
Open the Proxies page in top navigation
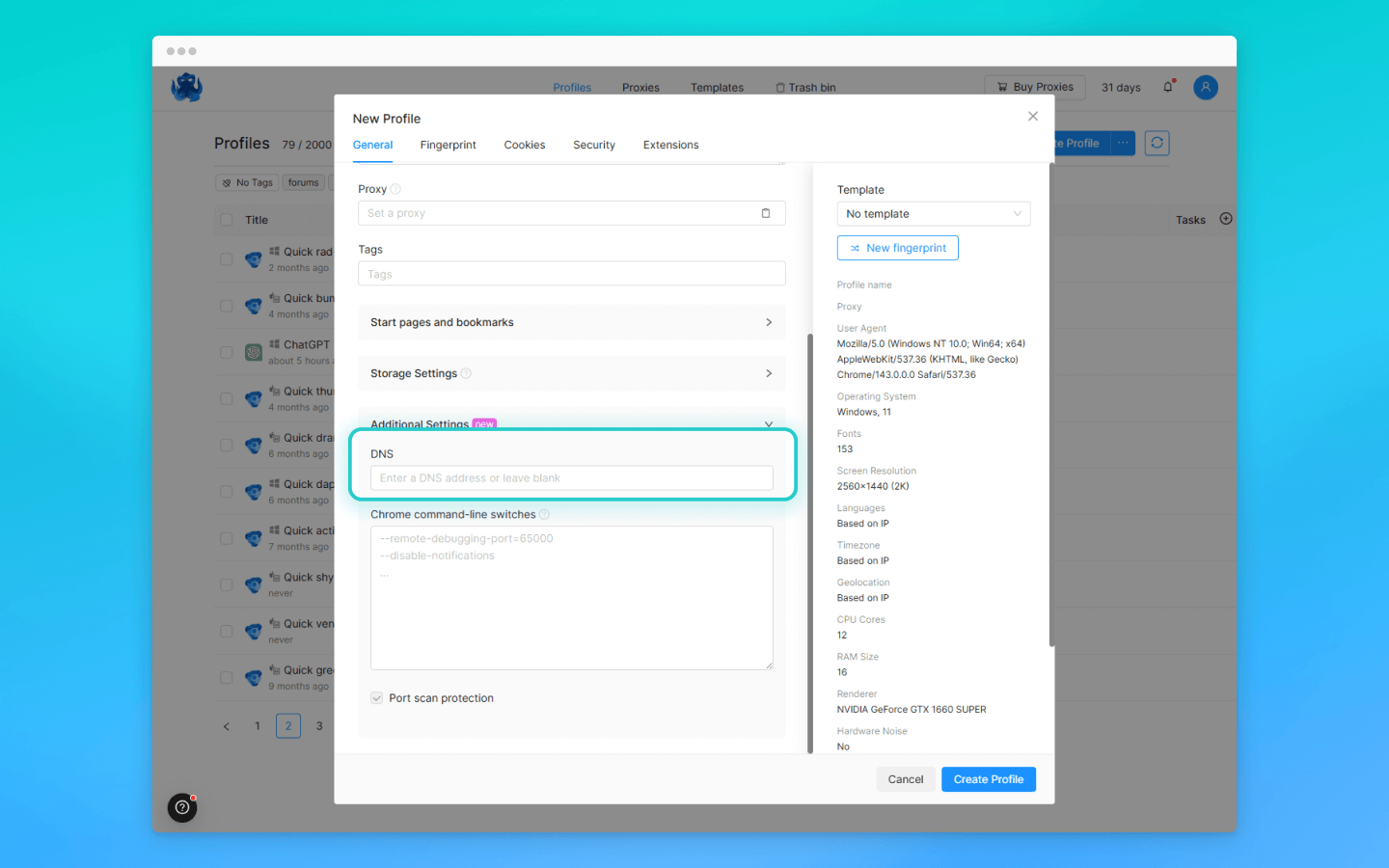640,88
